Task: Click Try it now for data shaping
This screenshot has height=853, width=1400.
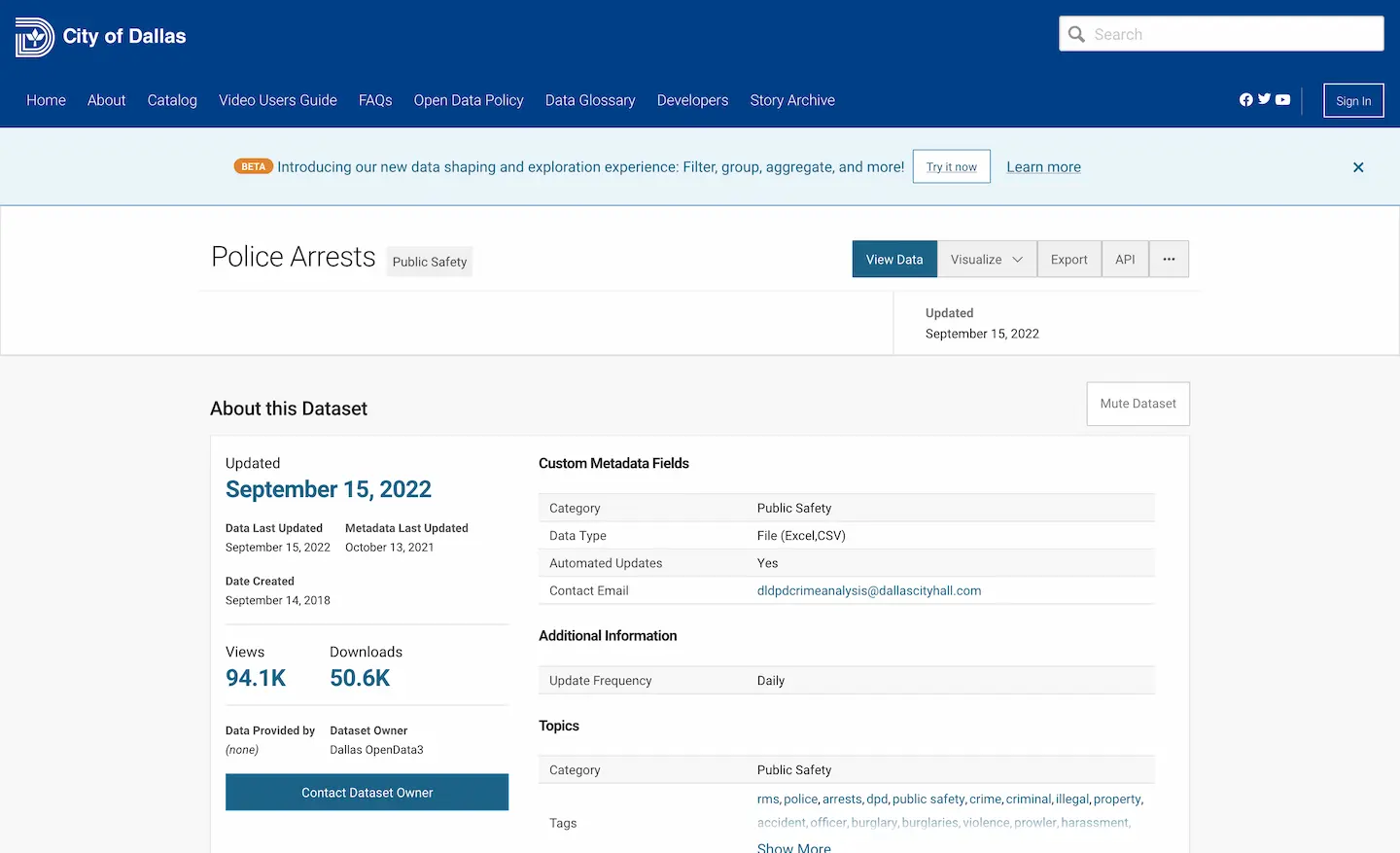Action: tap(951, 166)
